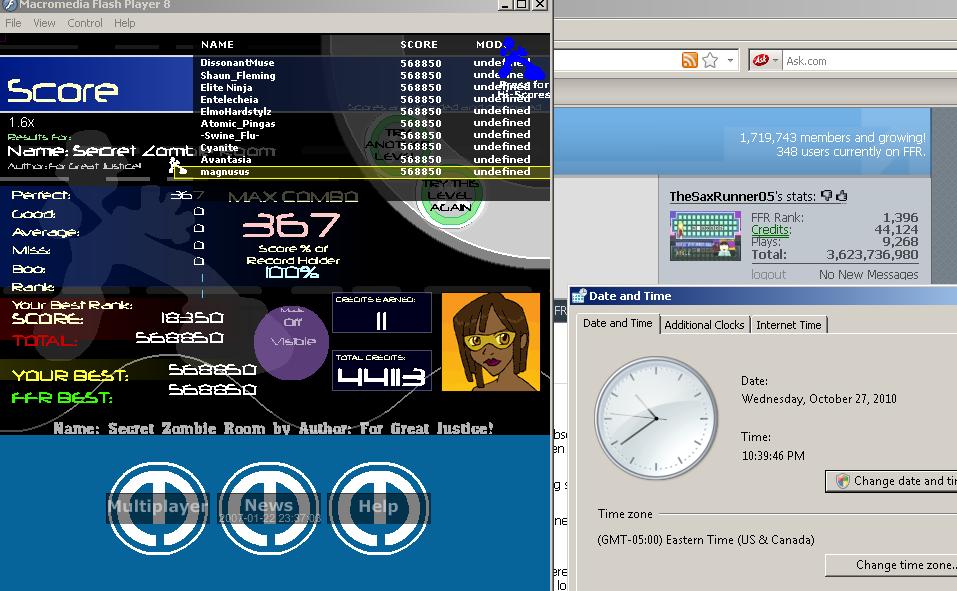Open the dropdown arrow beside the star

pos(730,60)
